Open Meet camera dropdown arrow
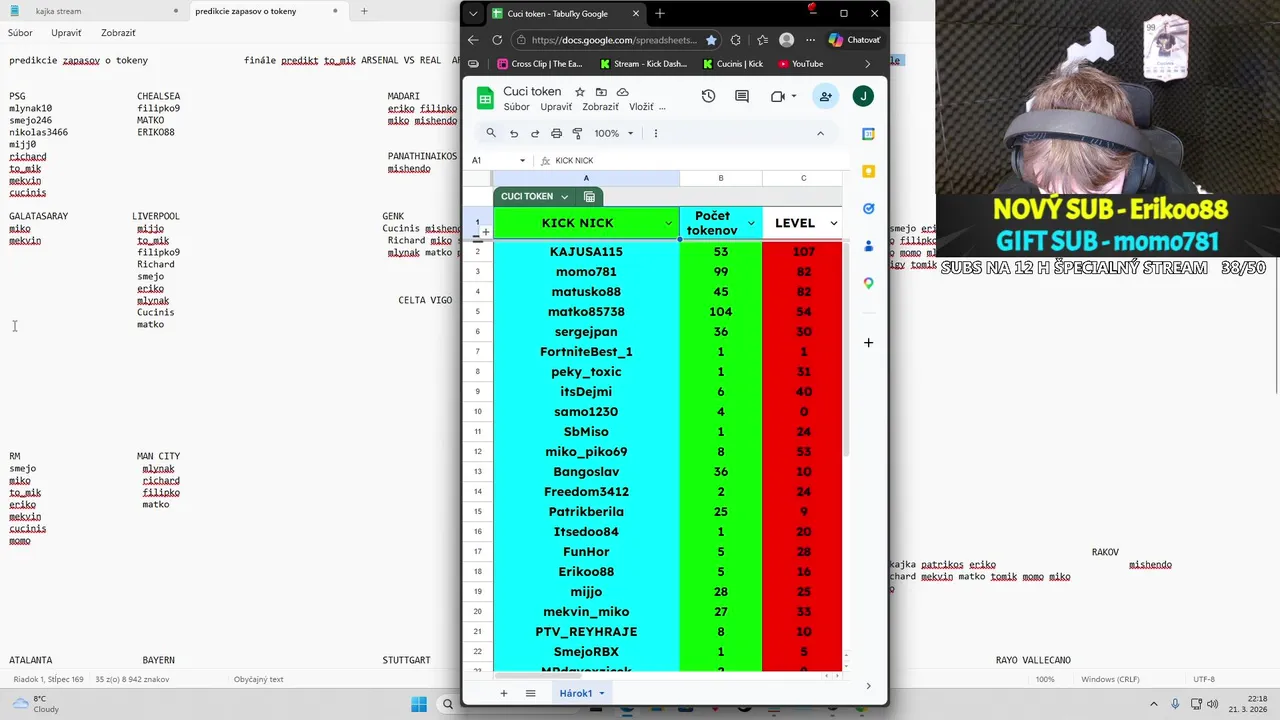Screen dimensions: 1280x720 794,96
